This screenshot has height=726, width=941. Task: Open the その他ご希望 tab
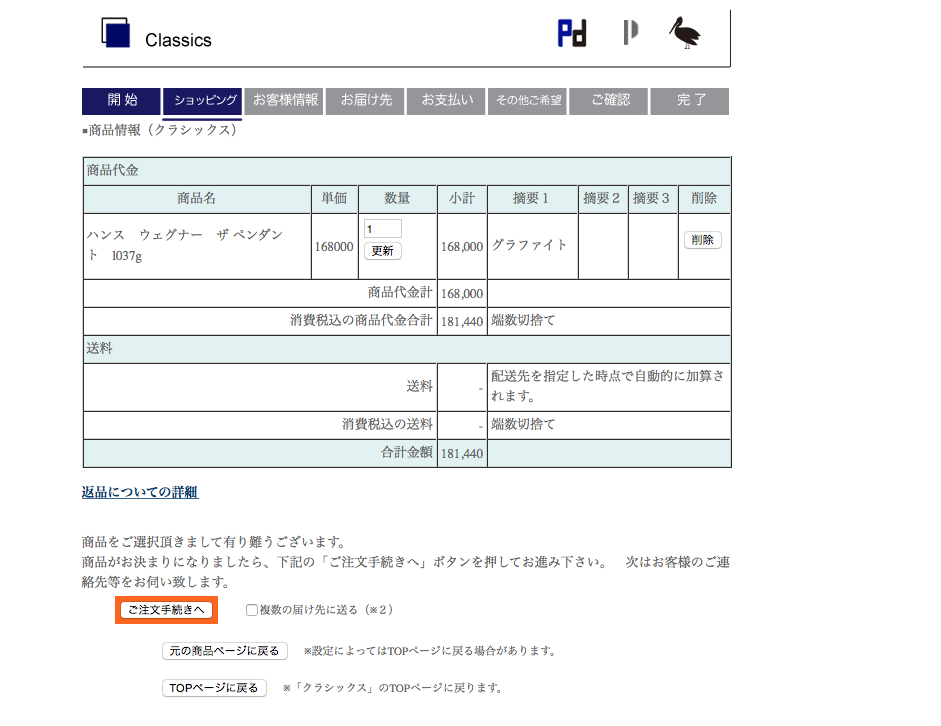[x=528, y=101]
